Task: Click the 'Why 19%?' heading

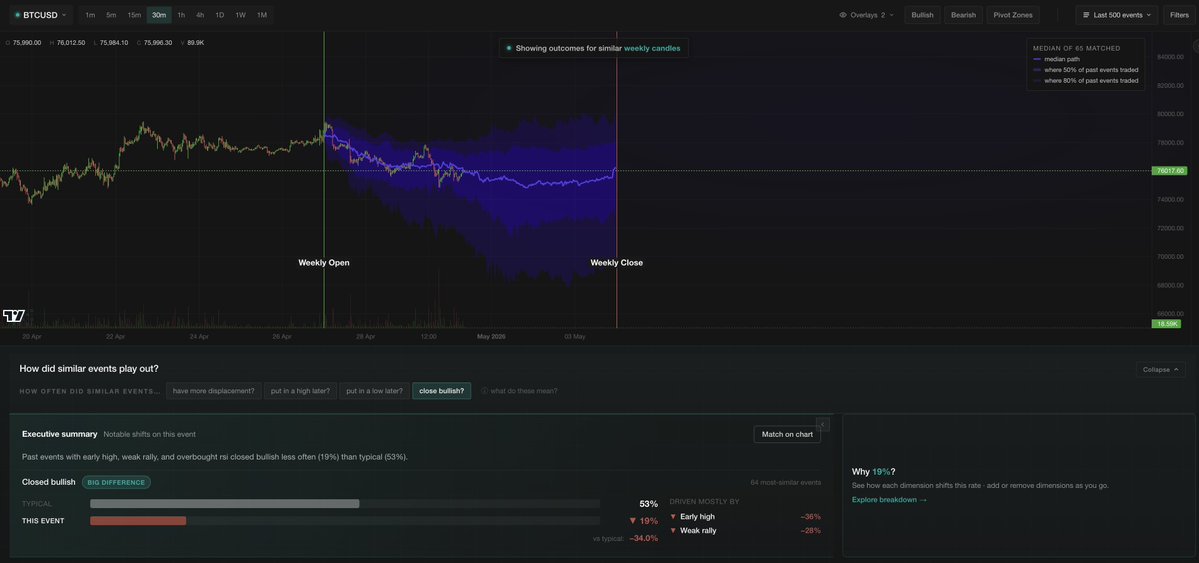Action: click(x=874, y=472)
